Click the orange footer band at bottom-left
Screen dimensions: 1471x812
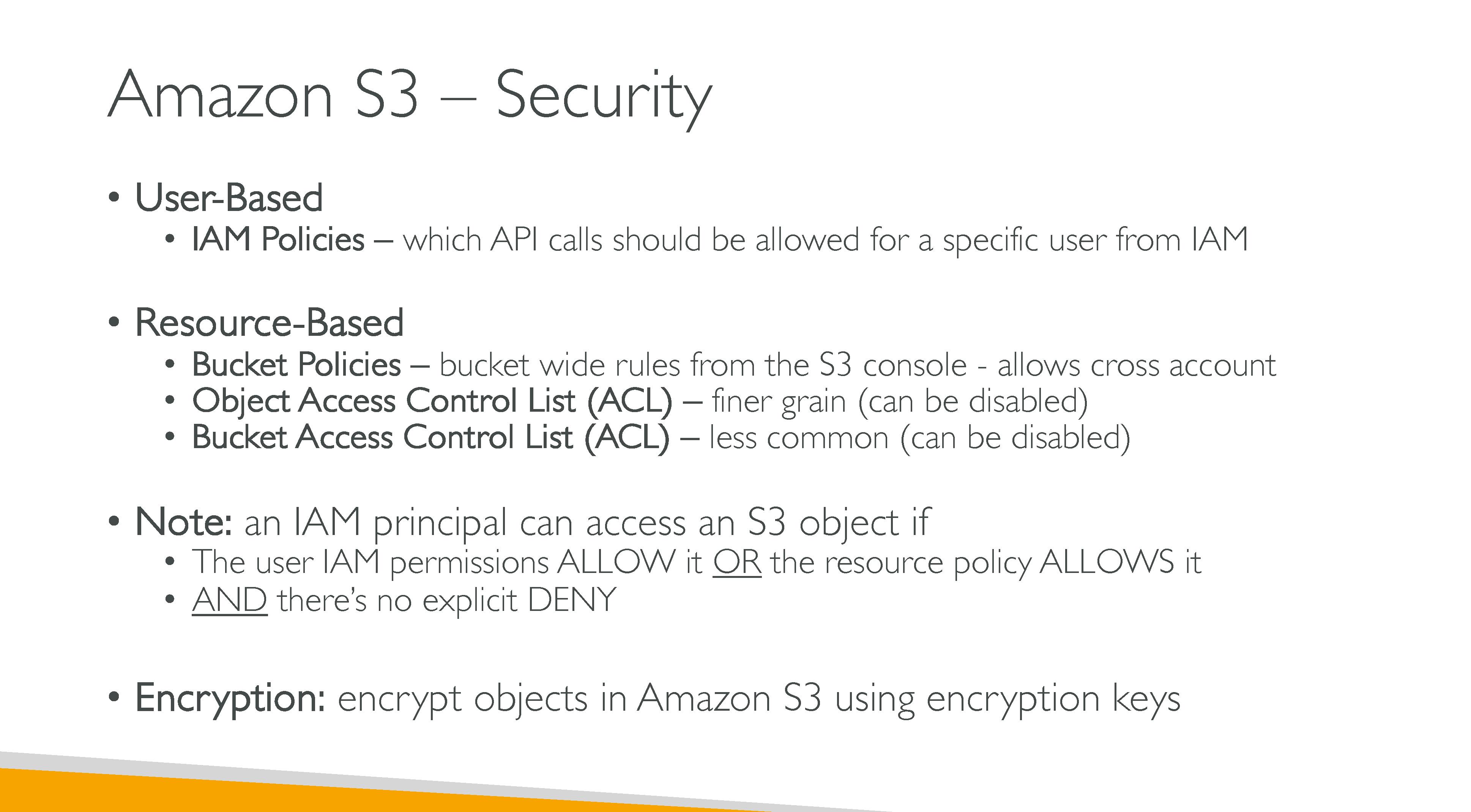(x=171, y=793)
